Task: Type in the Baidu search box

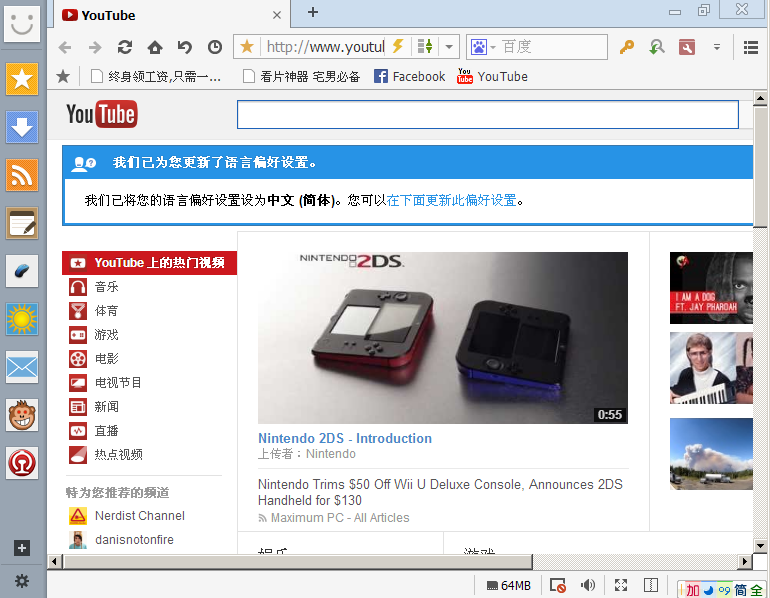Action: tap(552, 47)
